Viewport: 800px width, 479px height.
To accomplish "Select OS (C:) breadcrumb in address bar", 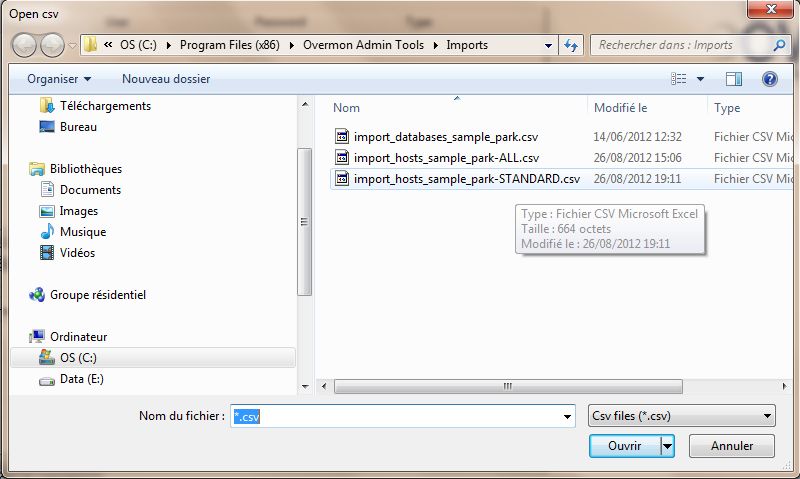I will click(x=138, y=45).
